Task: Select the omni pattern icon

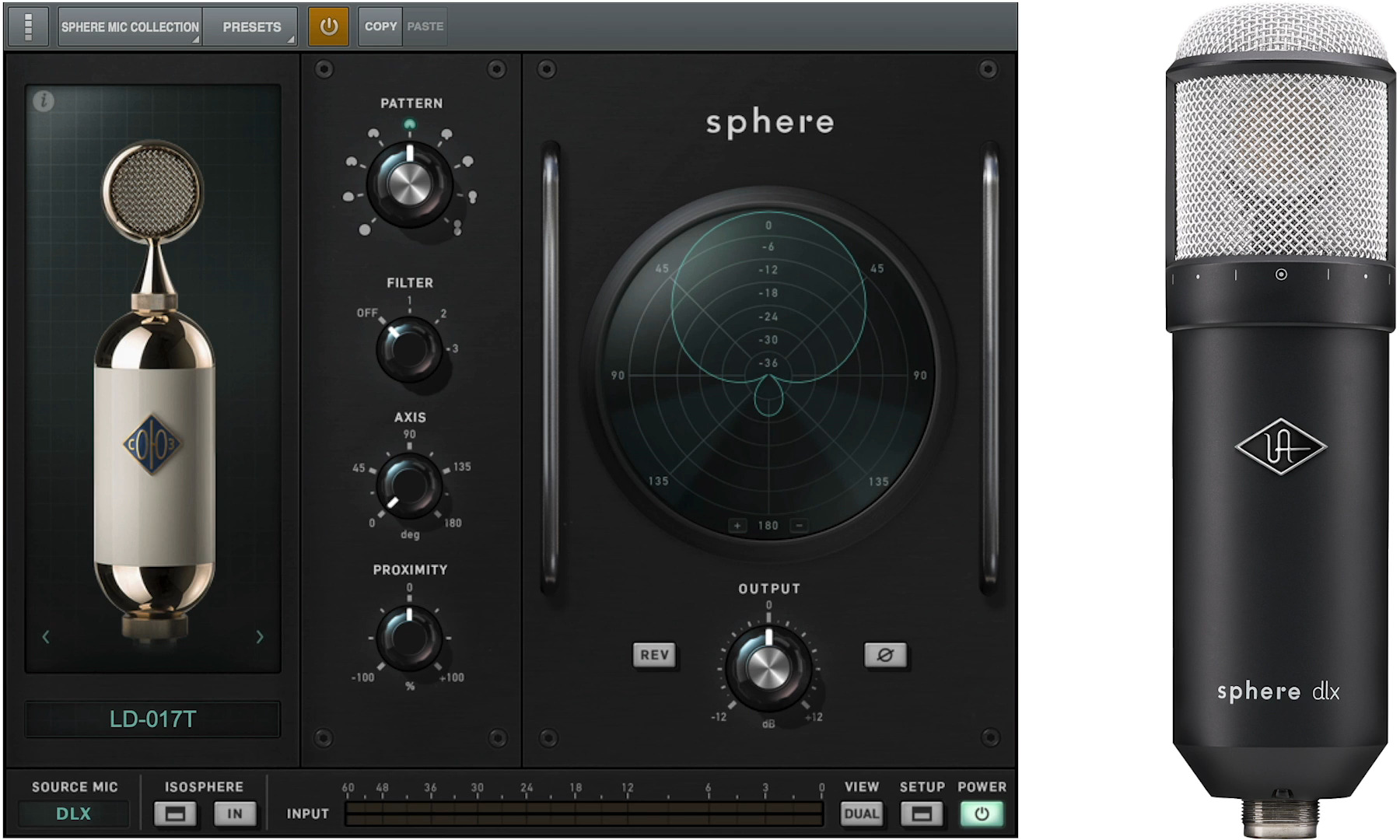Action: tap(365, 229)
